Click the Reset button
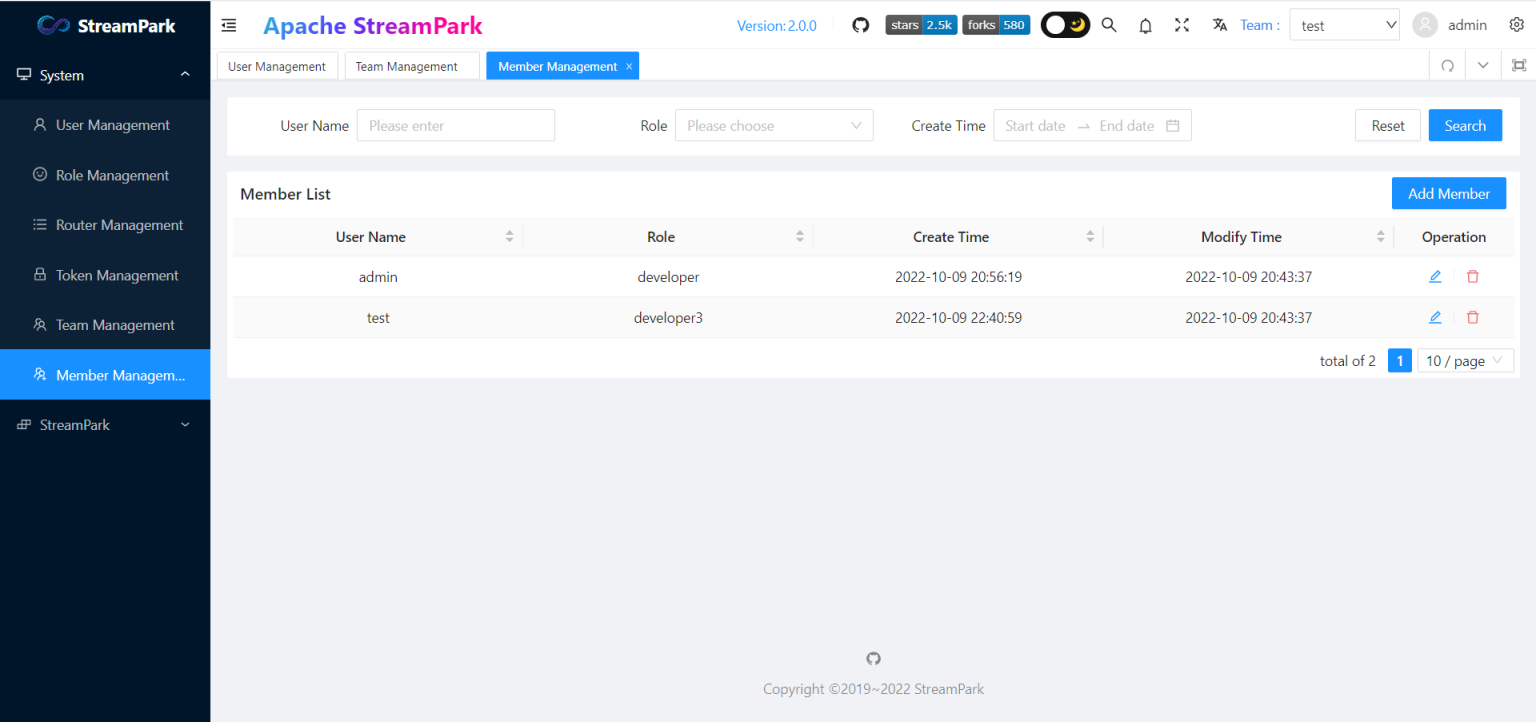1536x722 pixels. pyautogui.click(x=1388, y=125)
